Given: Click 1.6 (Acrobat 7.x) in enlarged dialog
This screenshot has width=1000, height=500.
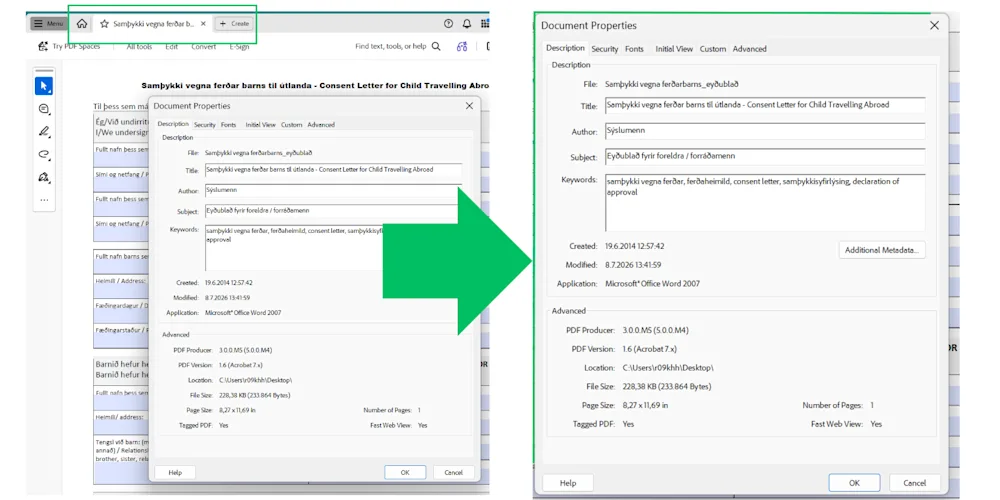Looking at the screenshot, I should pyautogui.click(x=649, y=349).
